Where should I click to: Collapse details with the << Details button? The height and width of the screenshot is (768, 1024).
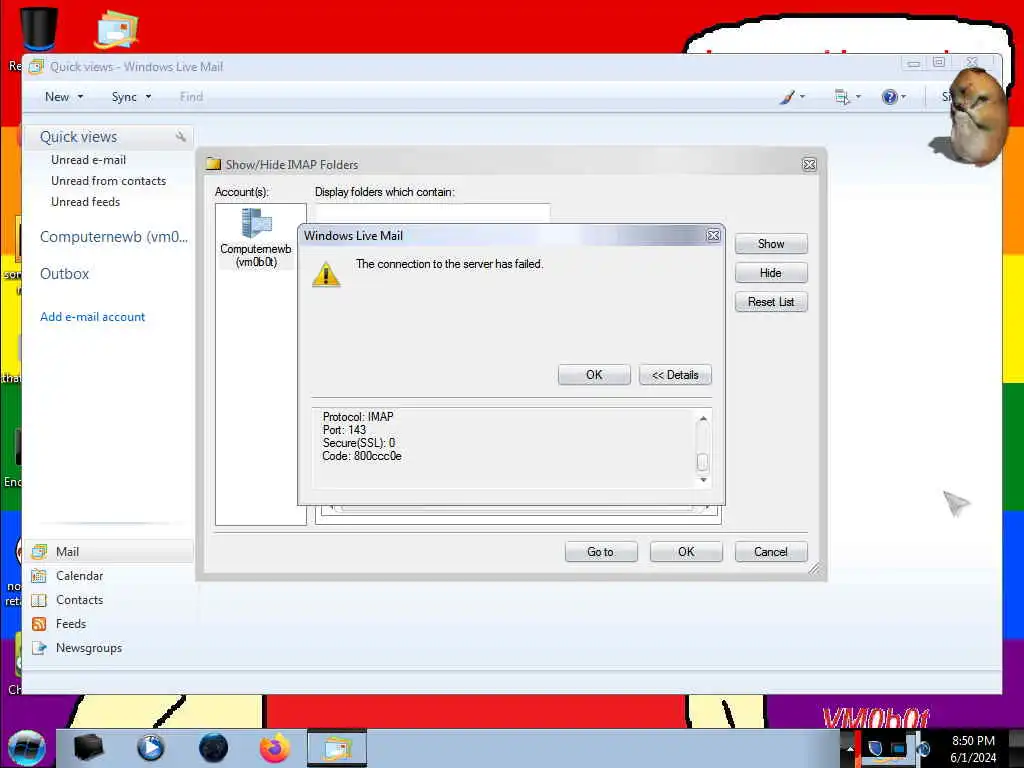click(x=675, y=375)
